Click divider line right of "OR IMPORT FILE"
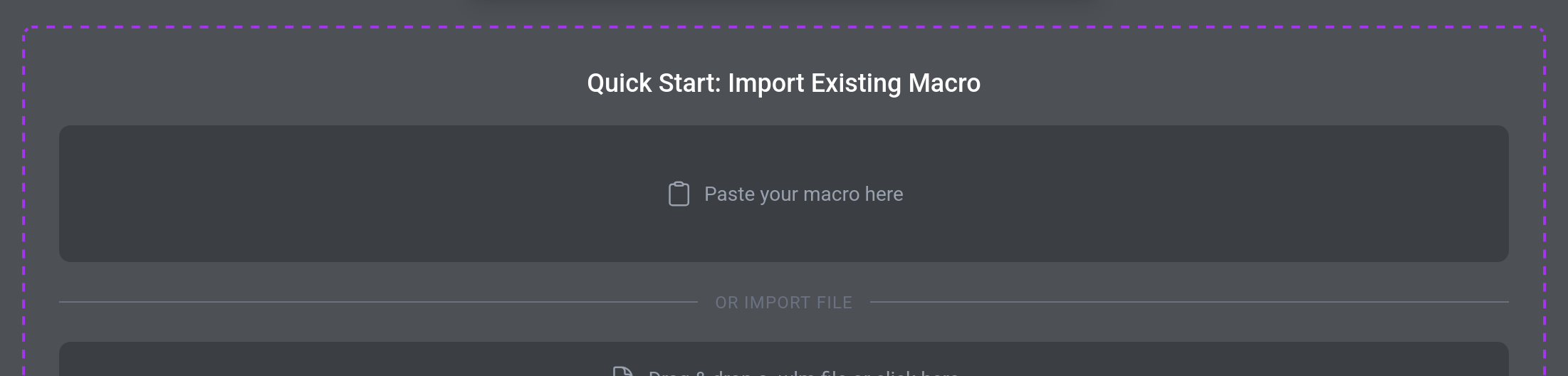 click(x=1189, y=302)
